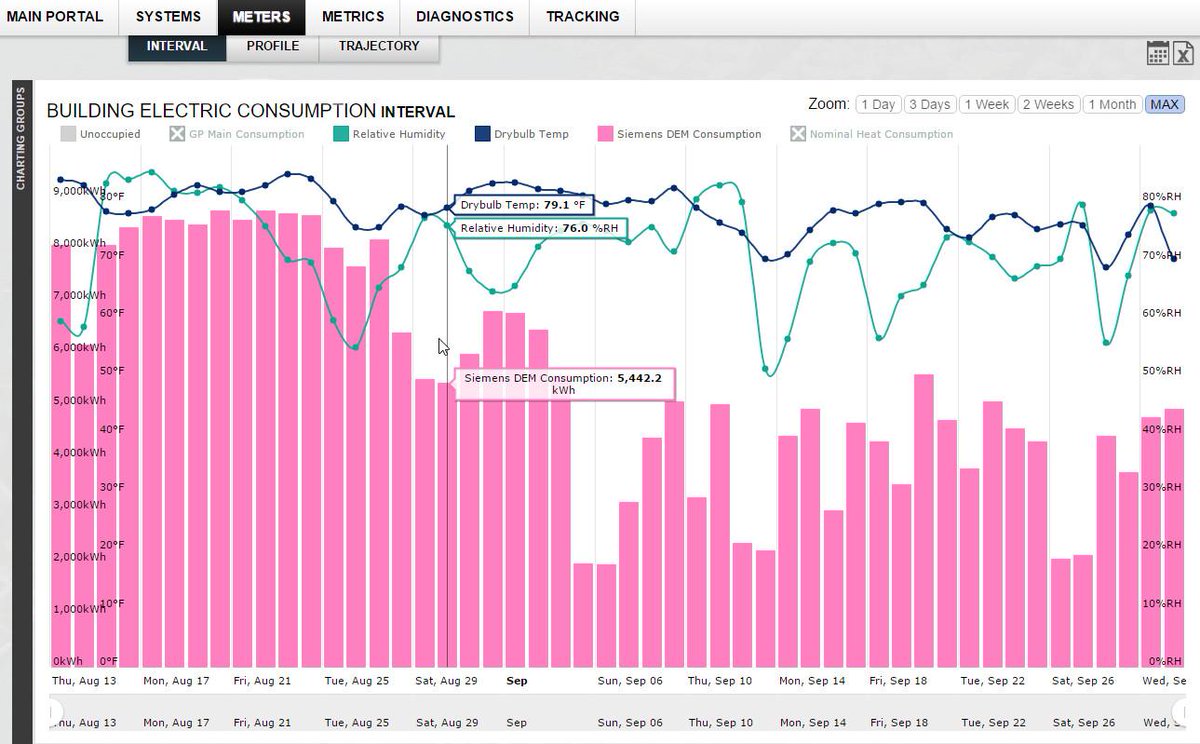
Task: Click the 'Tue, Aug 25' chart axis label
Action: [356, 680]
